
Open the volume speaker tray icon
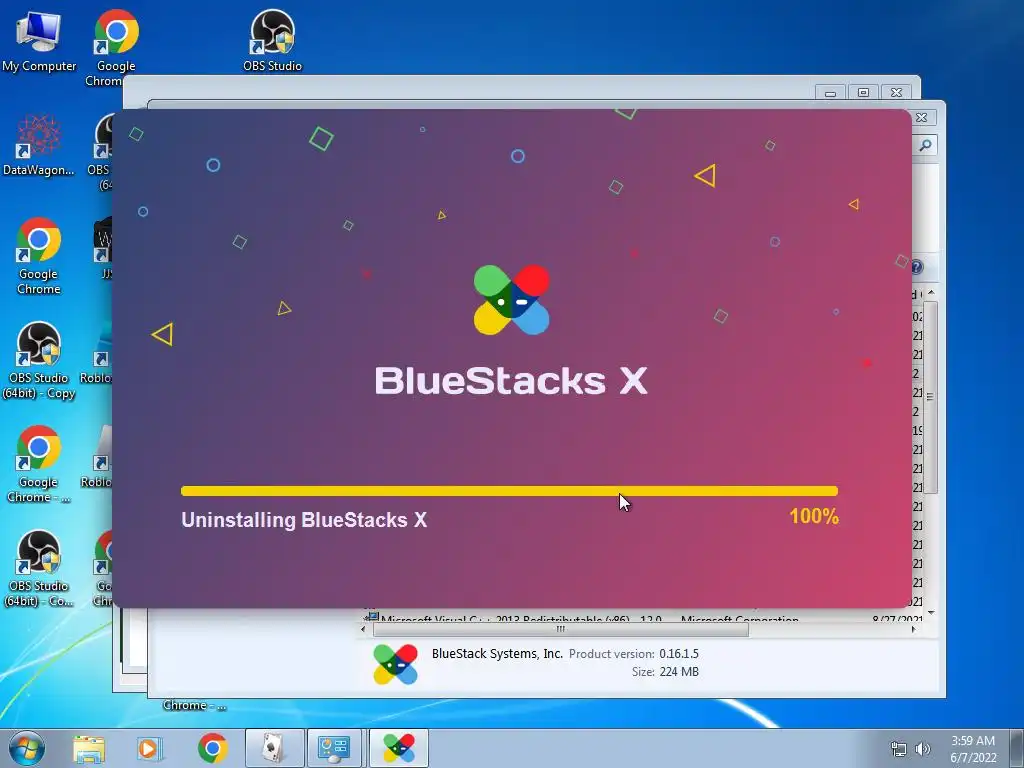tap(923, 749)
